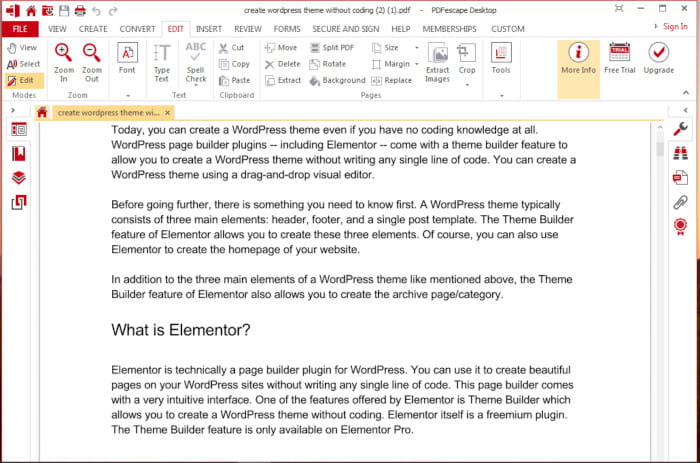This screenshot has height=463, width=700.
Task: Extract pages with Extract
Action: pos(283,80)
